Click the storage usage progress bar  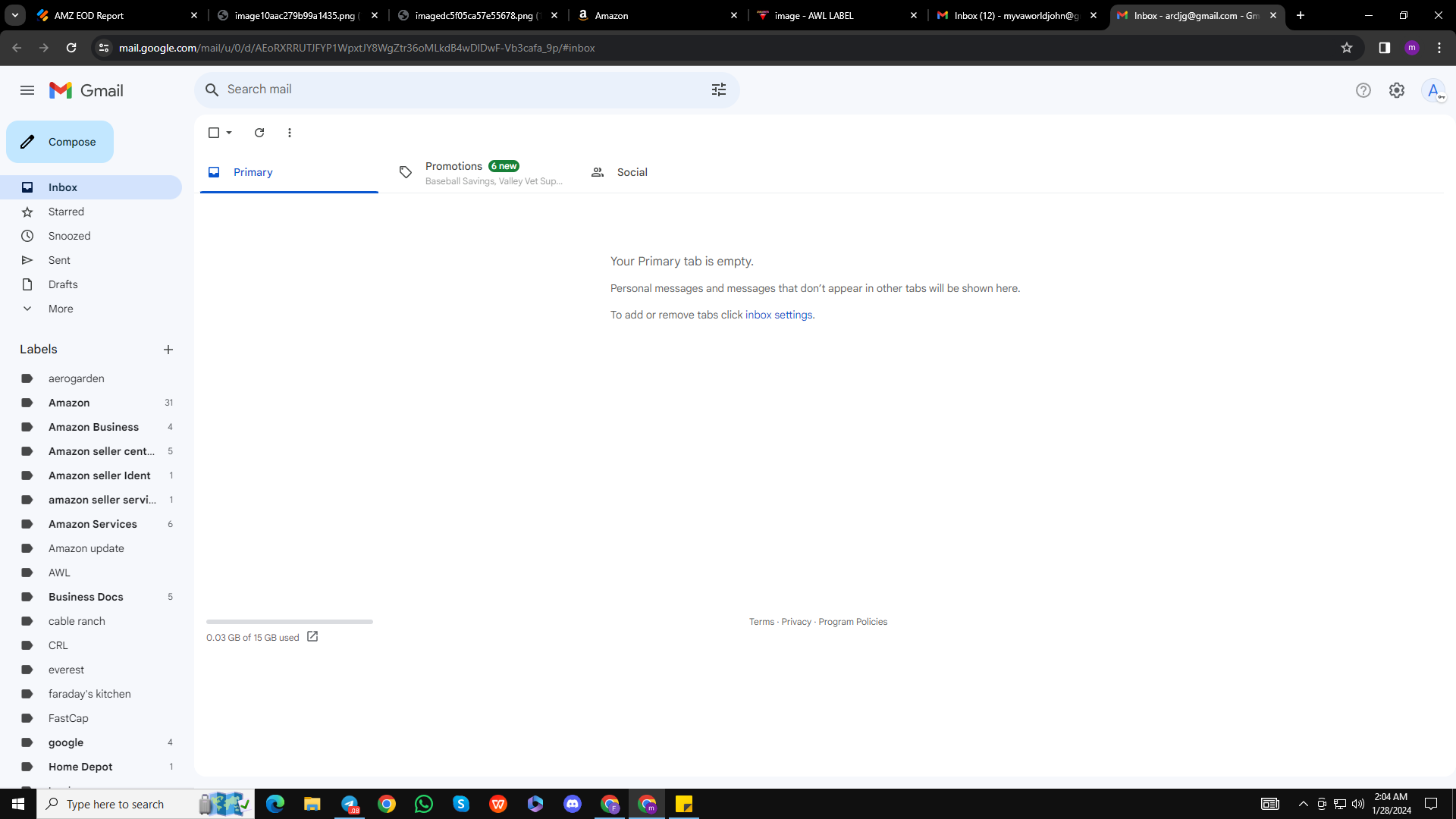pyautogui.click(x=290, y=622)
